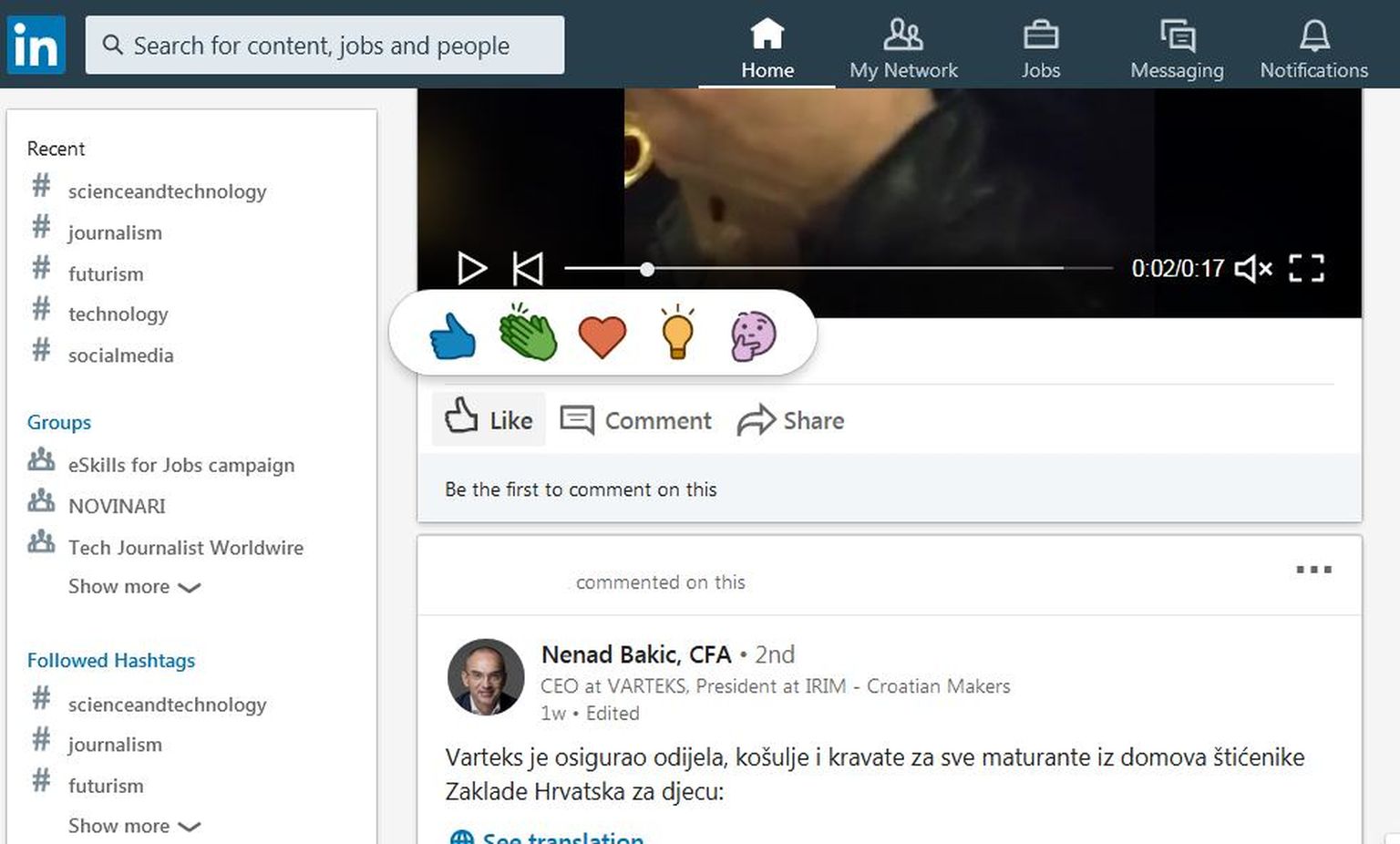Click See translation link
This screenshot has height=844, width=1400.
562,838
